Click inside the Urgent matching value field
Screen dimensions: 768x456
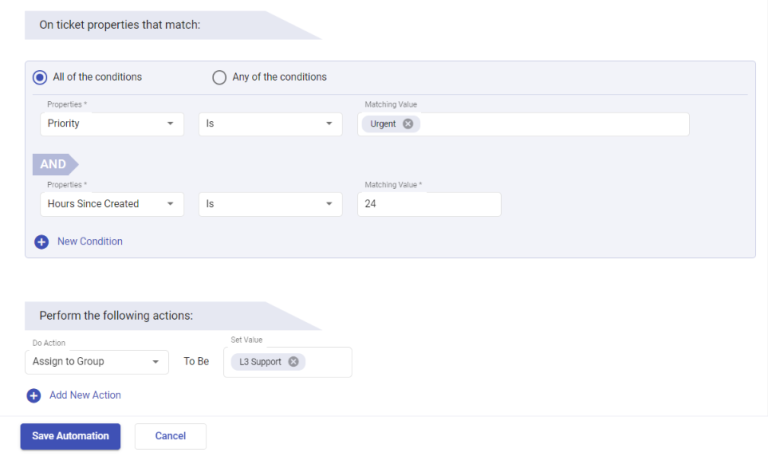[553, 124]
